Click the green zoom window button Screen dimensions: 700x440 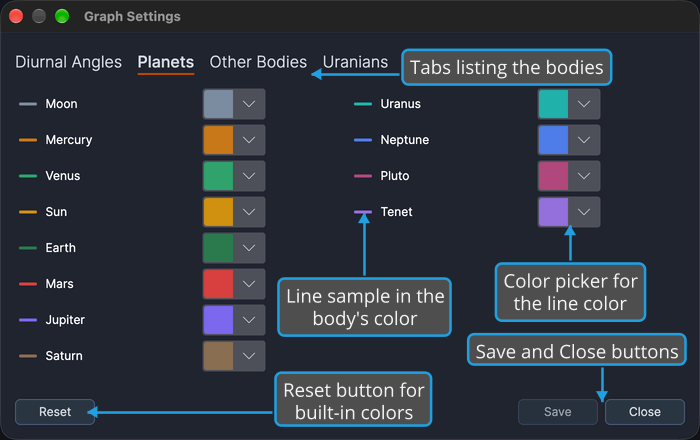click(x=62, y=17)
